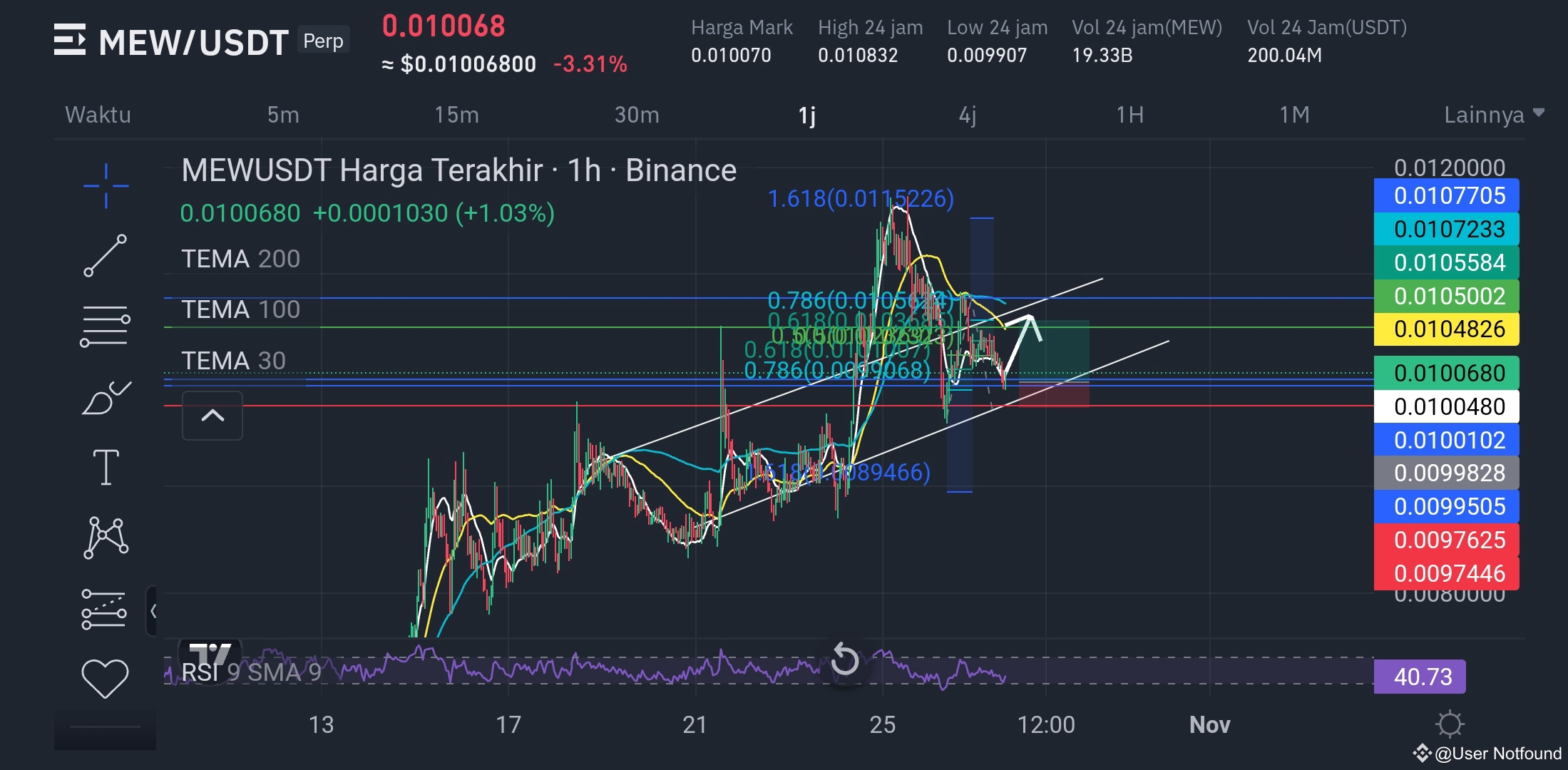
Task: Click the Perp contract label
Action: (323, 41)
